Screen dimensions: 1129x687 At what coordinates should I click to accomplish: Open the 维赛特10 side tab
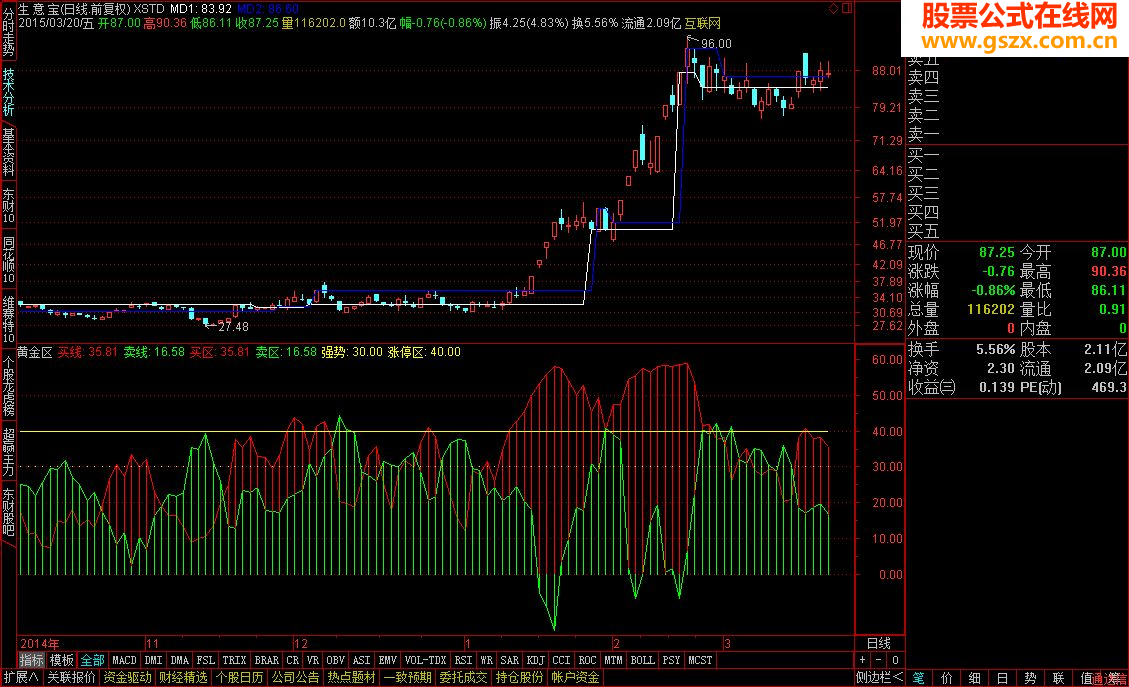[8, 318]
